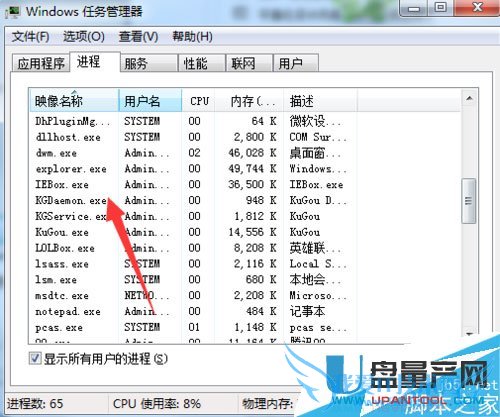Click the 英雄联... description cell

(x=315, y=248)
